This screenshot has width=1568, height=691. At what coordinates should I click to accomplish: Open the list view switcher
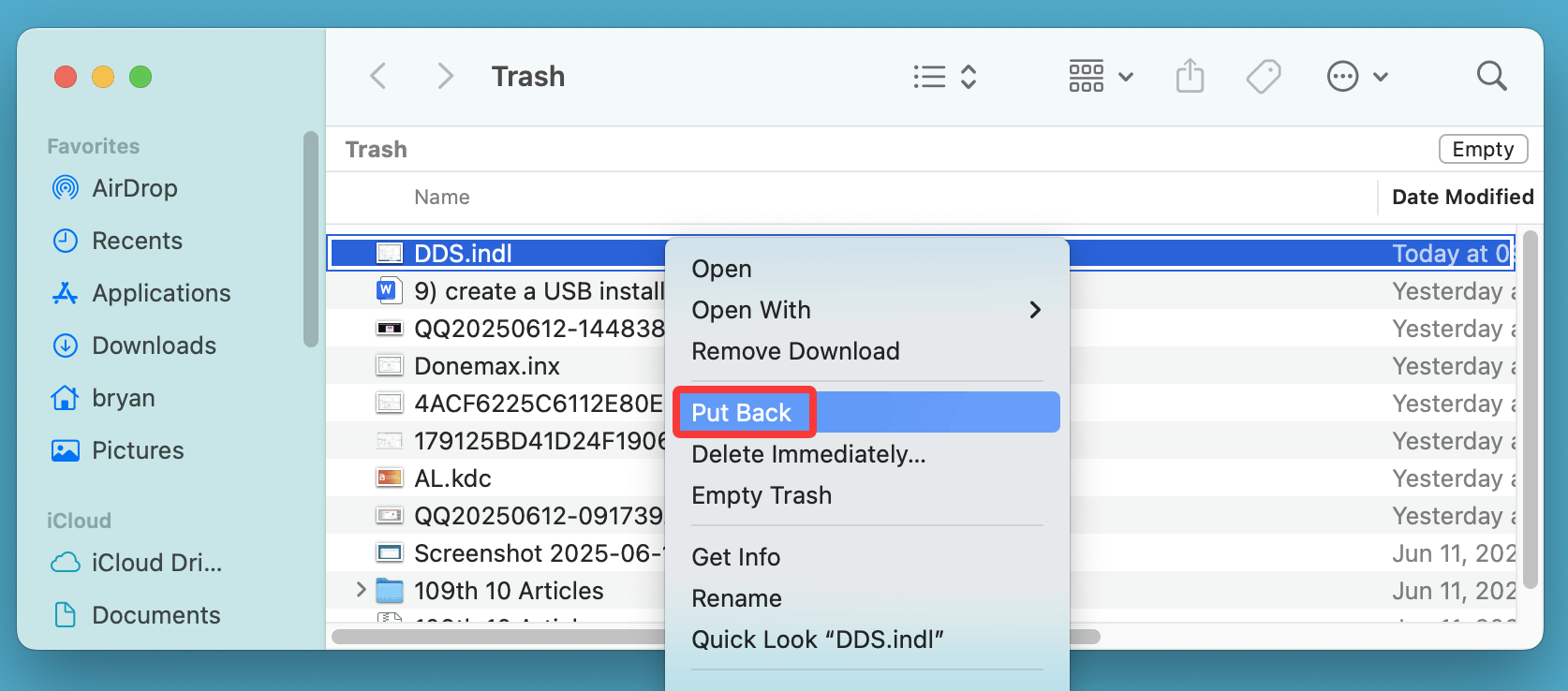(945, 77)
